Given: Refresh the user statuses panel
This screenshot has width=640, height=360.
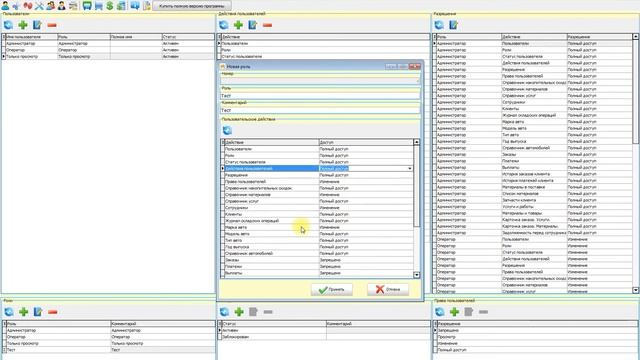Looking at the screenshot, I should [x=224, y=312].
